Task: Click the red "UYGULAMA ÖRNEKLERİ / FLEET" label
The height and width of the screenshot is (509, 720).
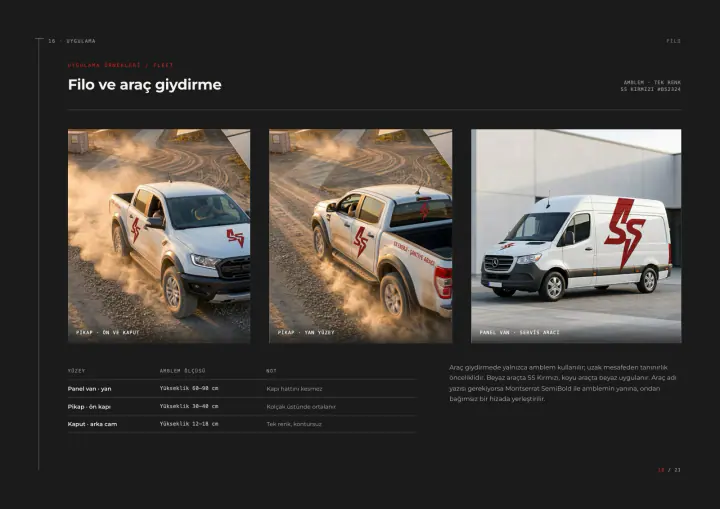Action: click(120, 65)
